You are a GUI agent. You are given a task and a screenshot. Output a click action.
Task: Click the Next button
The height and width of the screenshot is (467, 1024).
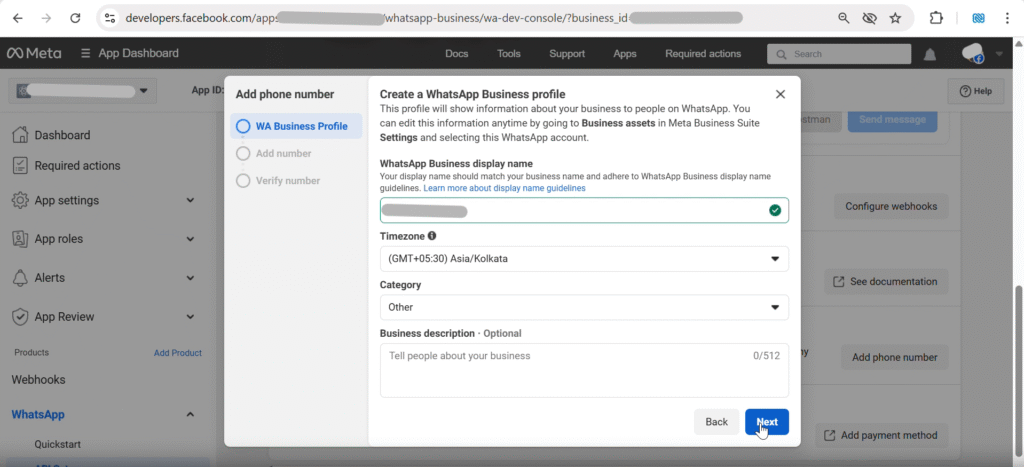point(767,422)
